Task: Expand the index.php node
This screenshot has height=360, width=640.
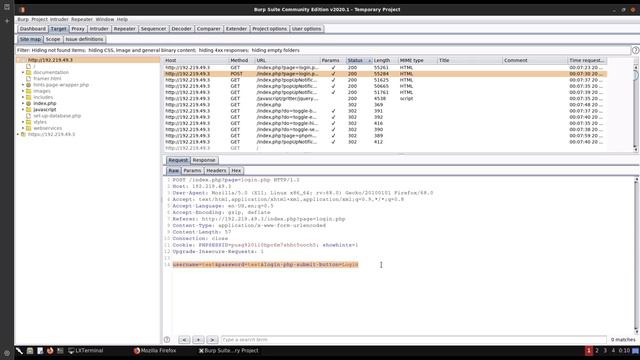Action: 23,103
